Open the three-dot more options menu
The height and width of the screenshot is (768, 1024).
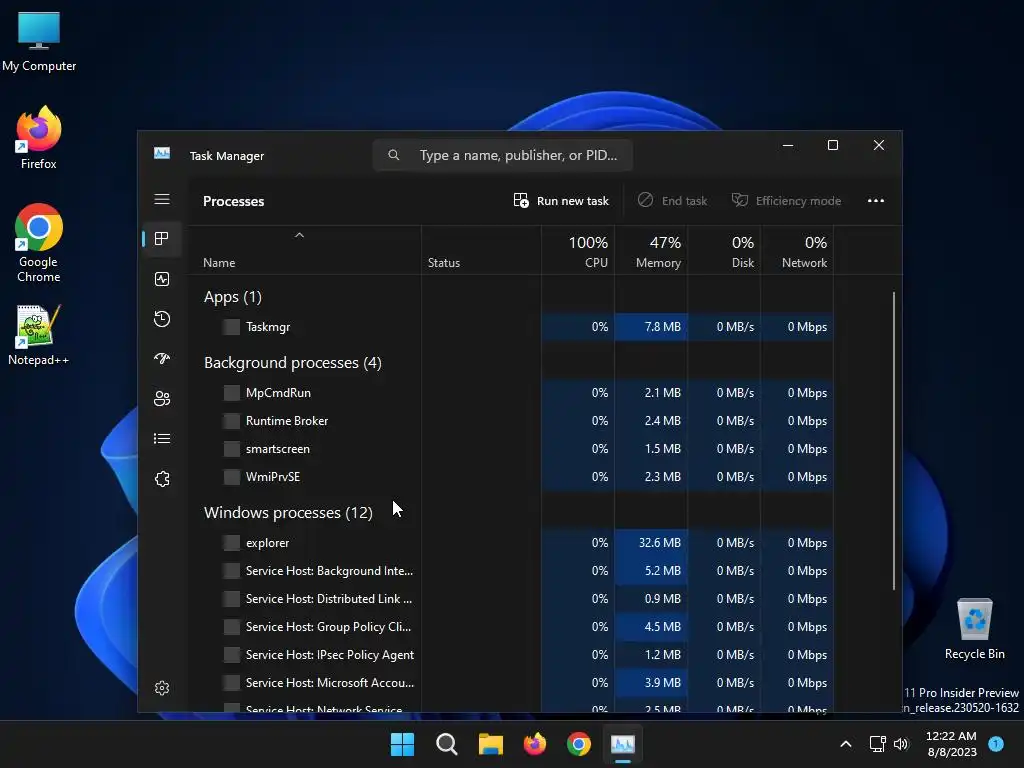(x=876, y=200)
